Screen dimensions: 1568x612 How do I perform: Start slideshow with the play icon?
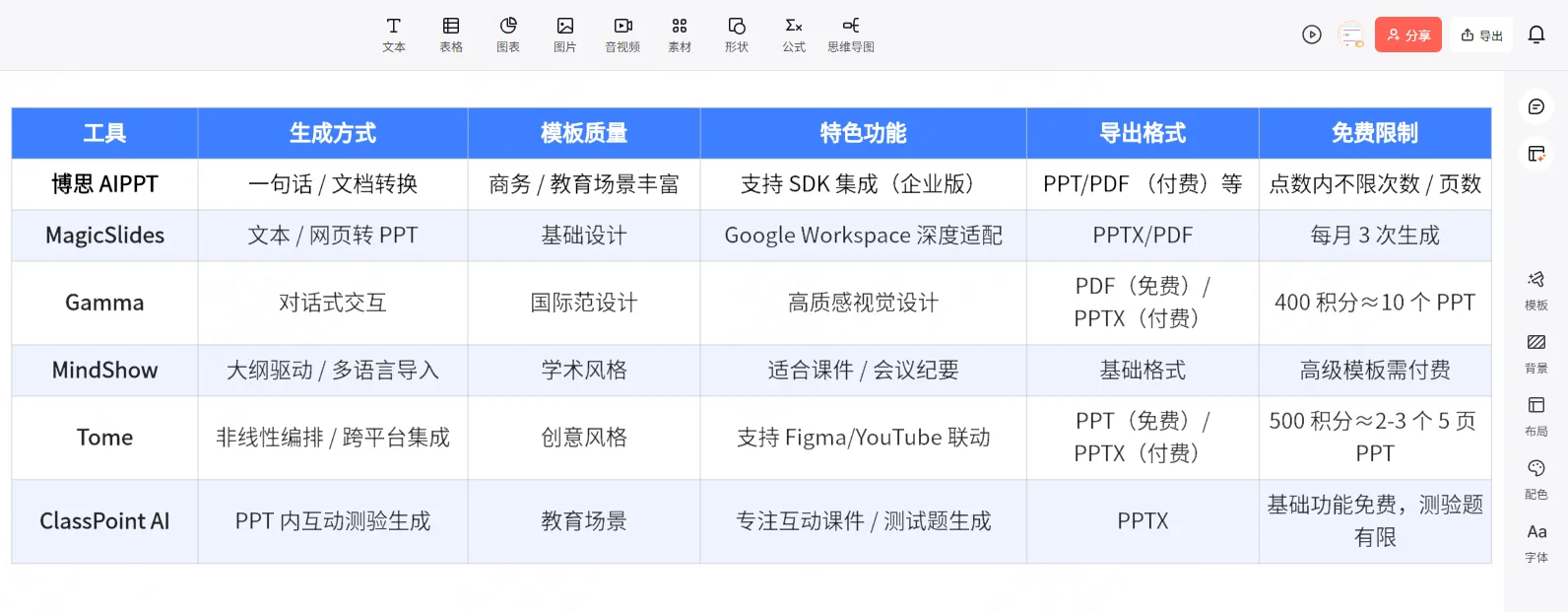pyautogui.click(x=1312, y=34)
